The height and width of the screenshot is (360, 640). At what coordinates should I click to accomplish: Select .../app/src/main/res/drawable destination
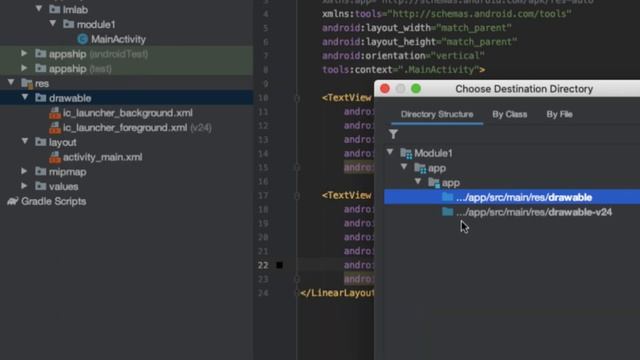tap(512, 197)
